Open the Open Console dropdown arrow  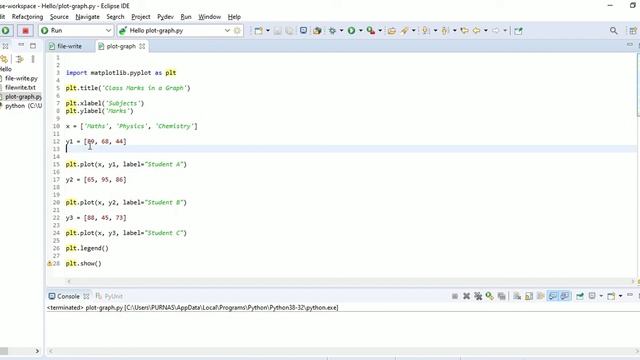620,296
